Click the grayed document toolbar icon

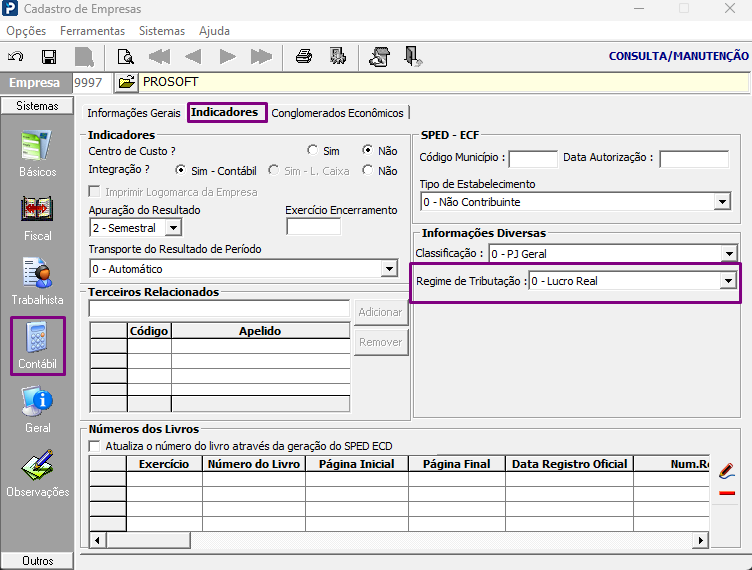pos(84,57)
